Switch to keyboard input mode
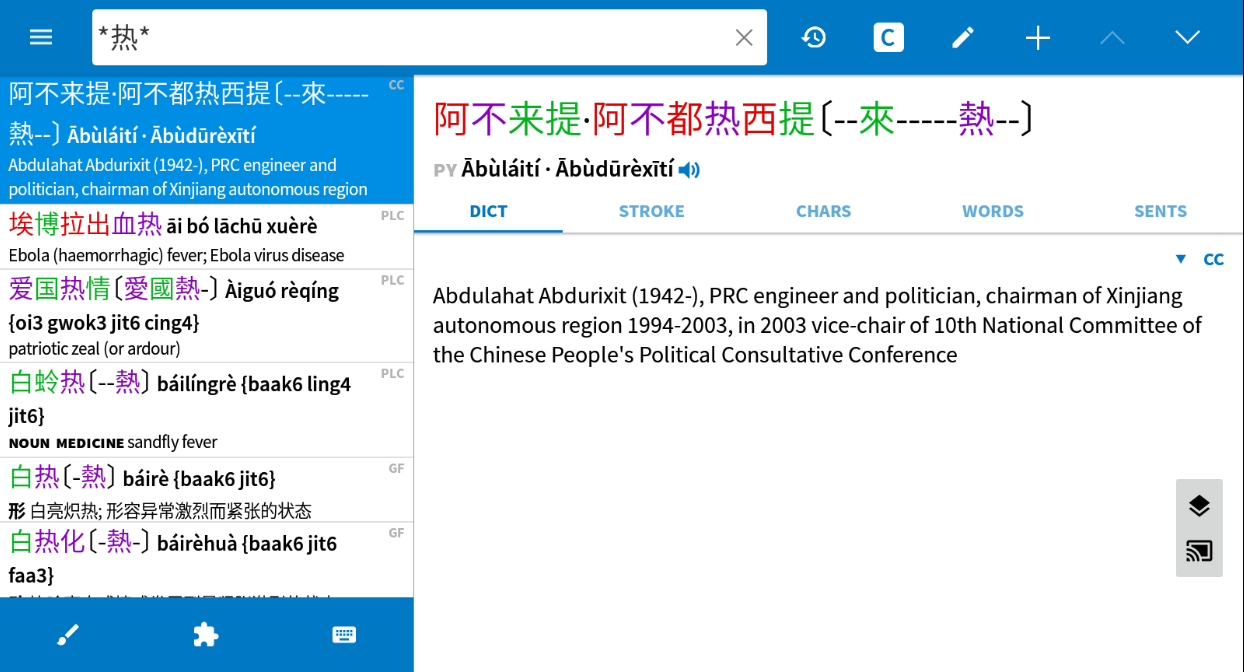The width and height of the screenshot is (1244, 672). click(344, 635)
